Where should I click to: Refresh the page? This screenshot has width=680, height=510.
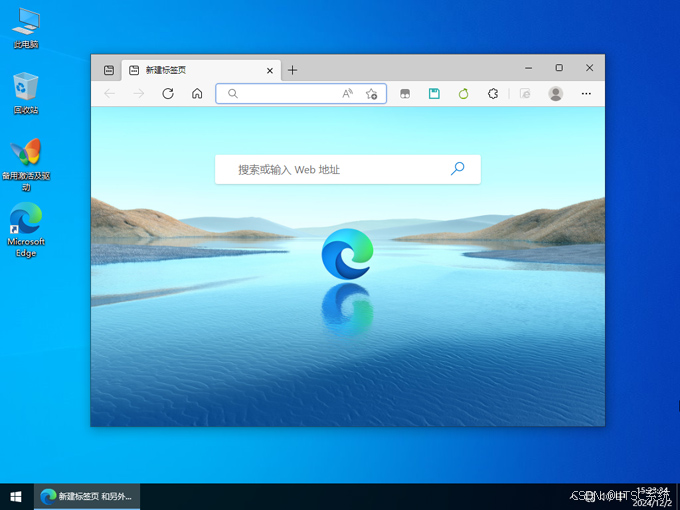click(x=168, y=94)
